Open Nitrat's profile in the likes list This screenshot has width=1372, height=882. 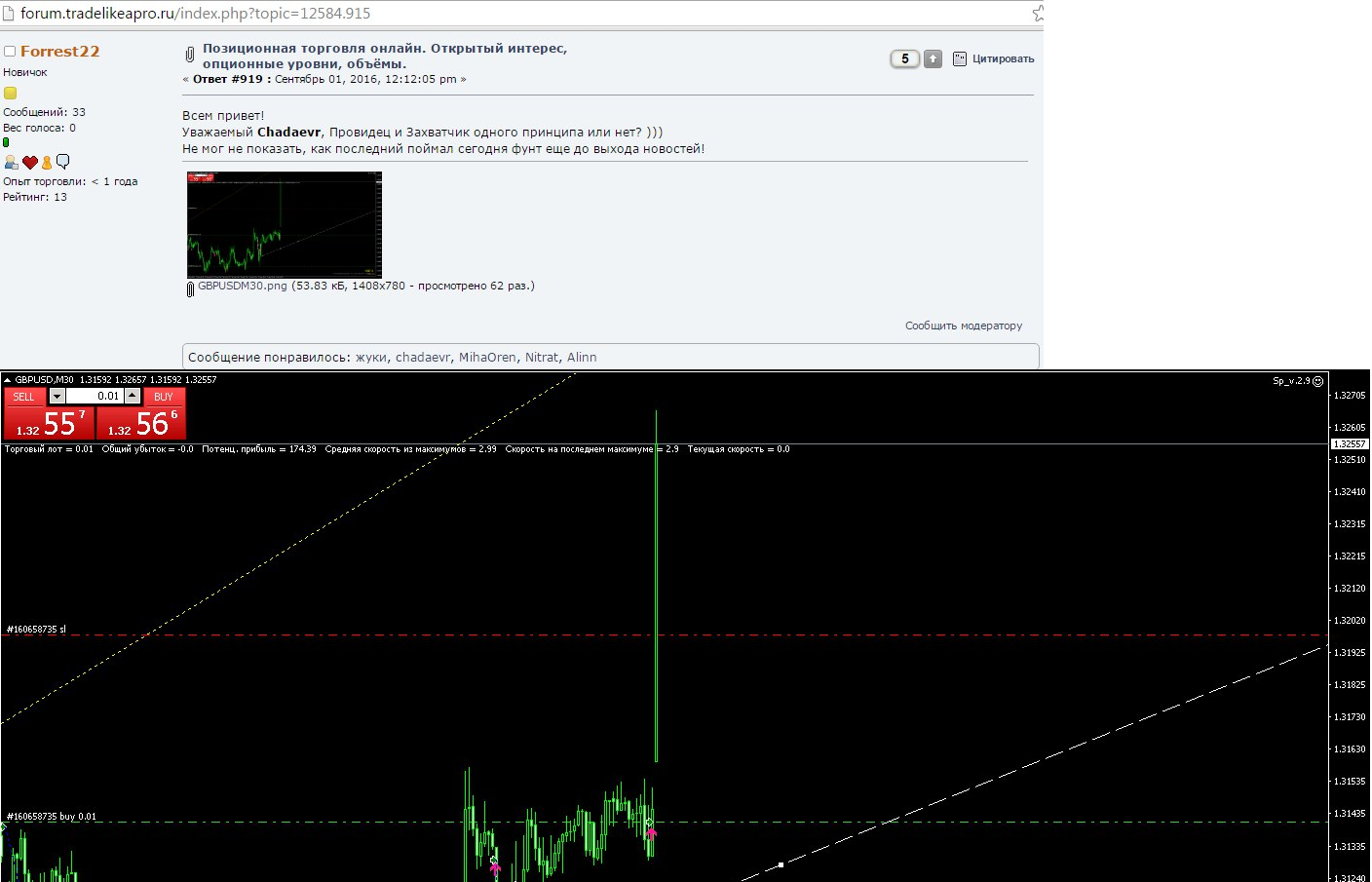542,358
